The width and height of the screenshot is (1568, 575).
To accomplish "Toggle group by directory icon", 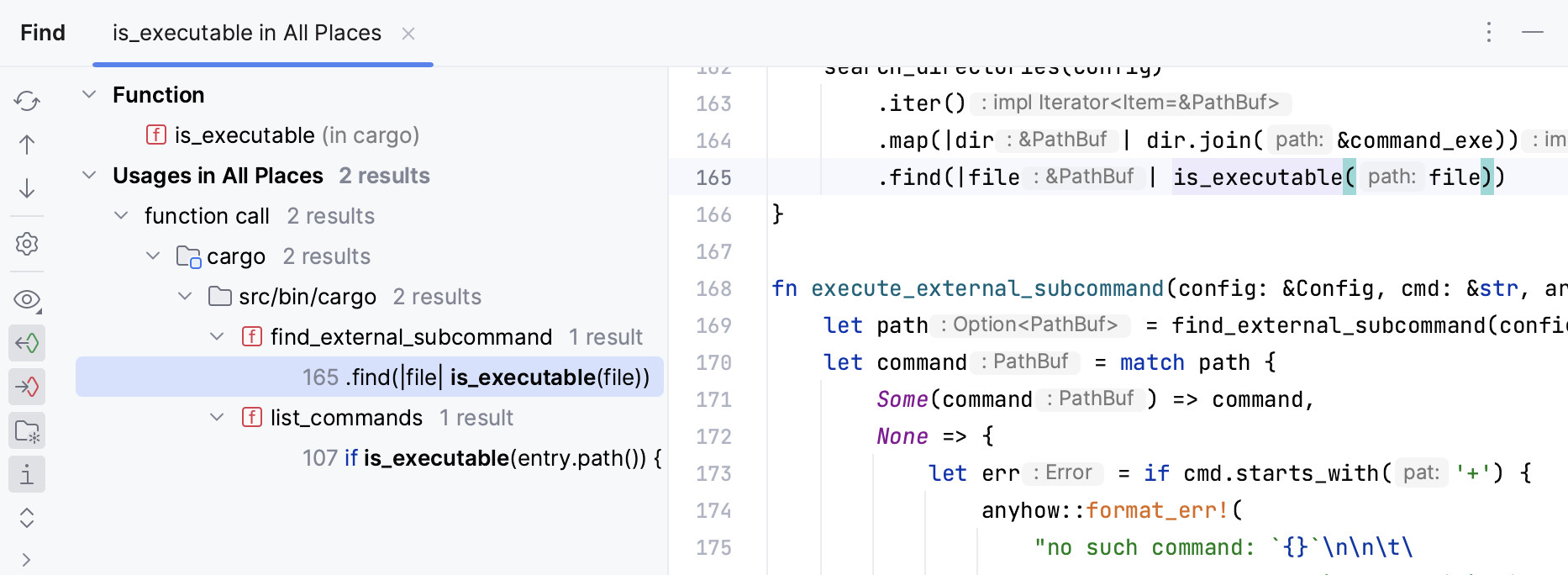I will coord(27,431).
